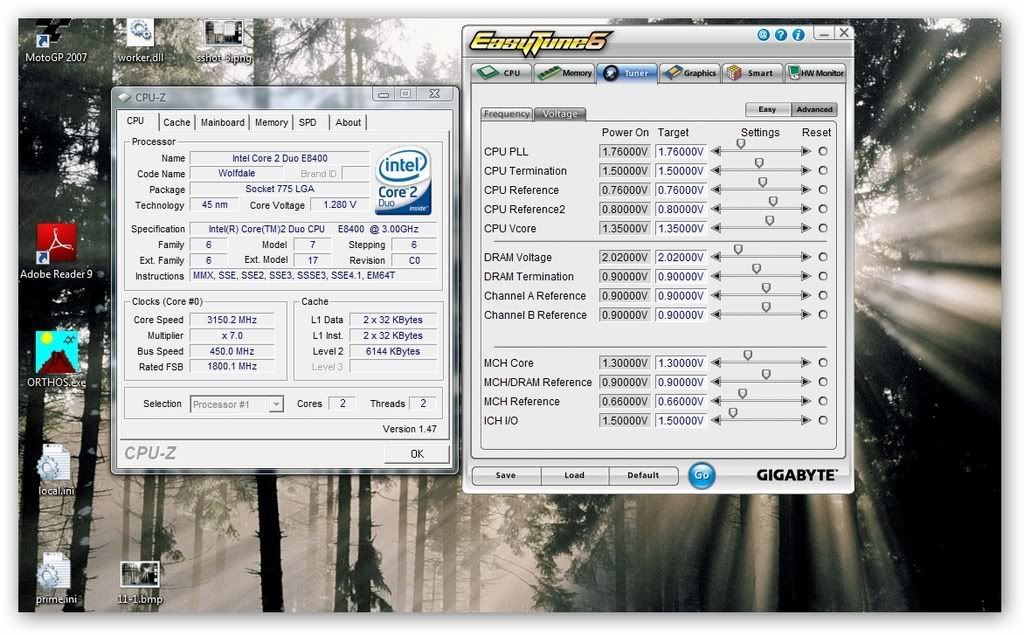The height and width of the screenshot is (635, 1024).
Task: Select the CPU PLL reset radio button
Action: [823, 151]
